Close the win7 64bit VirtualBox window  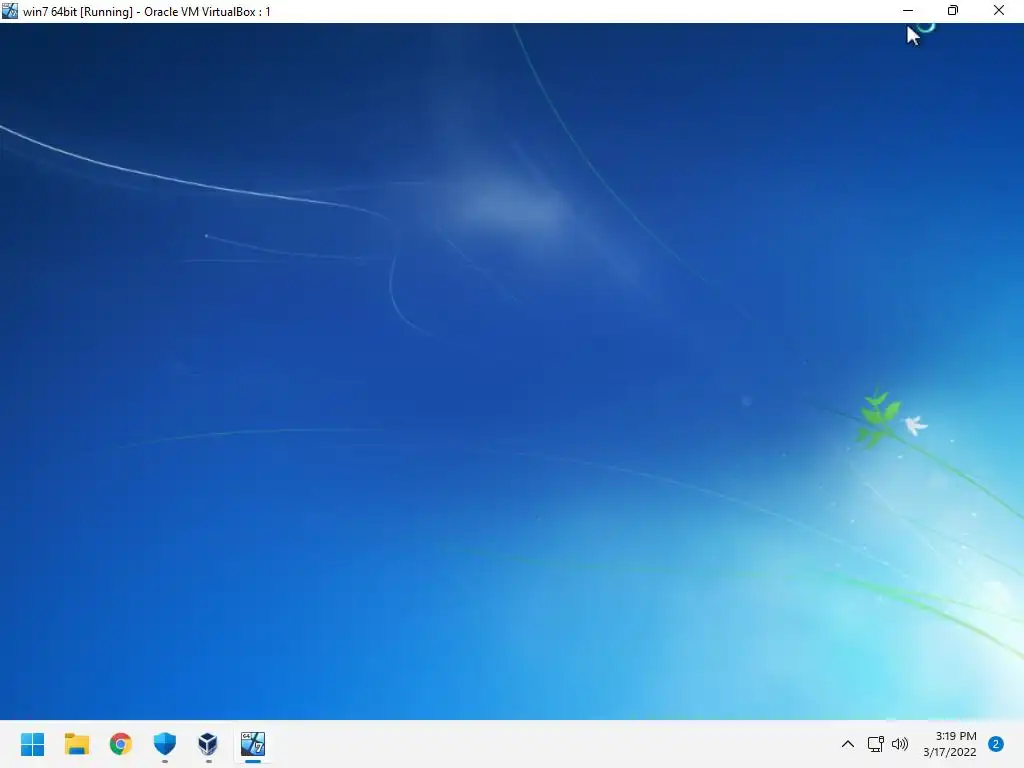[x=999, y=10]
